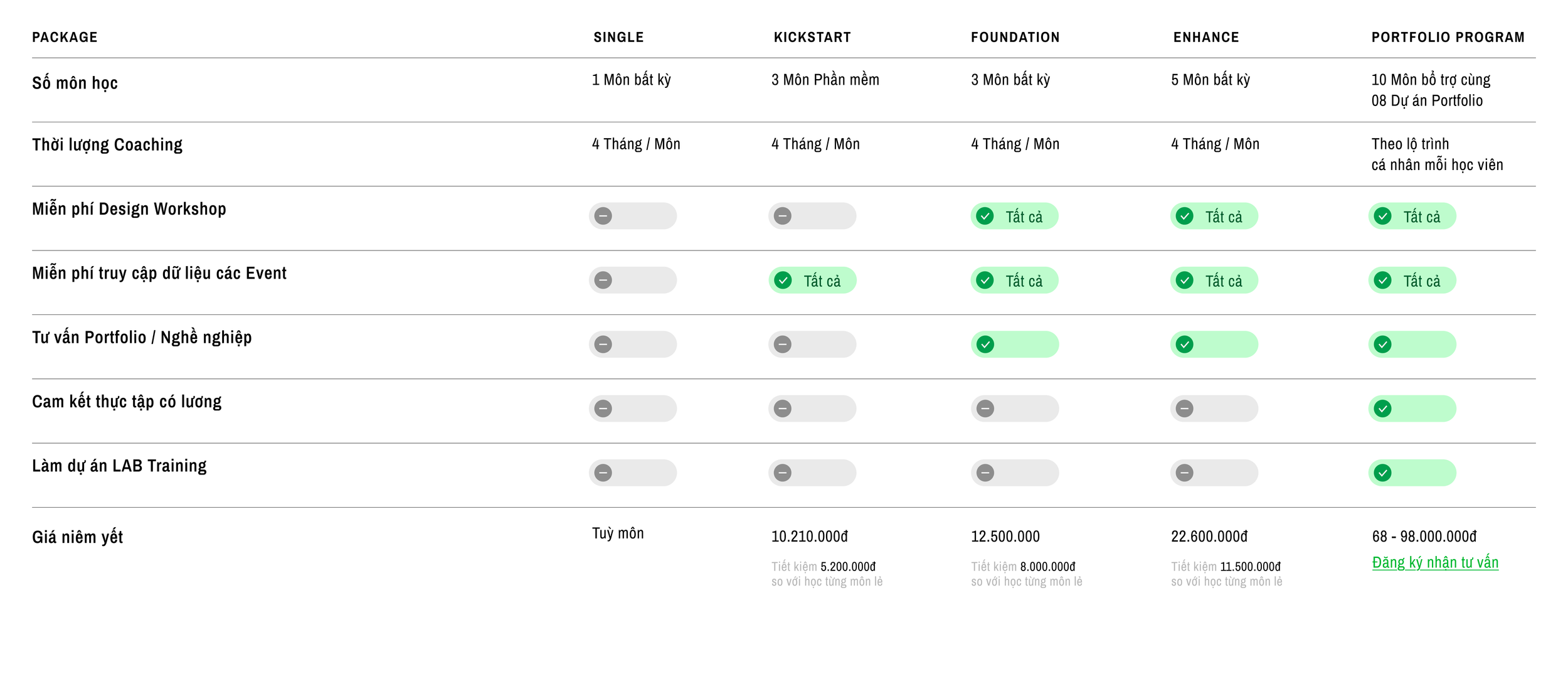Select the ENHANCE column header
1568x674 pixels.
tap(1206, 37)
